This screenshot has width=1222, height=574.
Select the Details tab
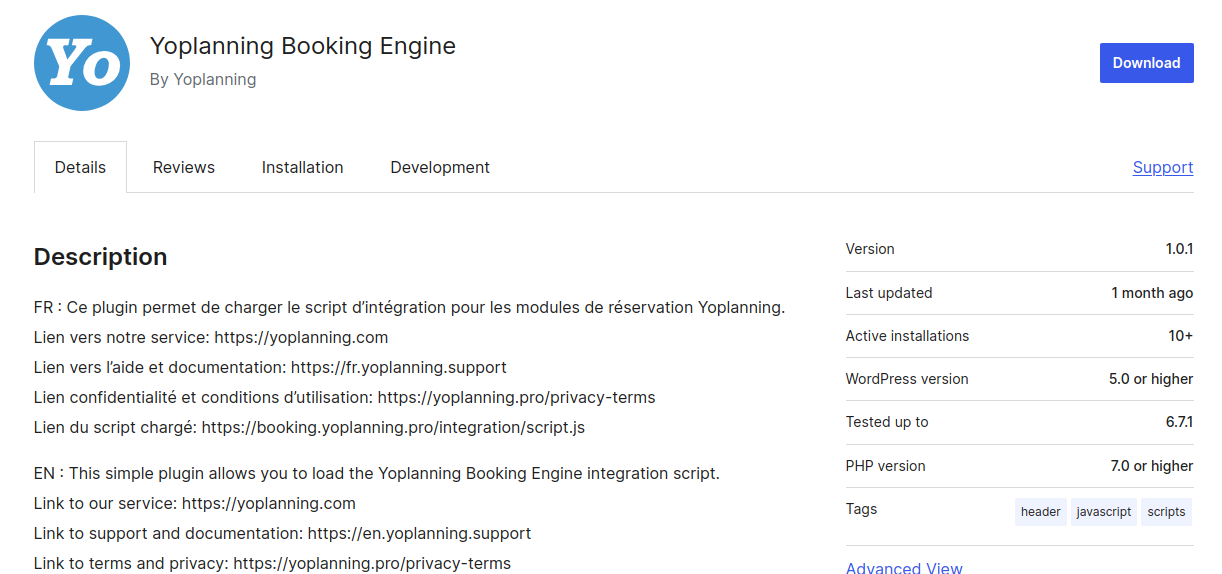pyautogui.click(x=80, y=168)
